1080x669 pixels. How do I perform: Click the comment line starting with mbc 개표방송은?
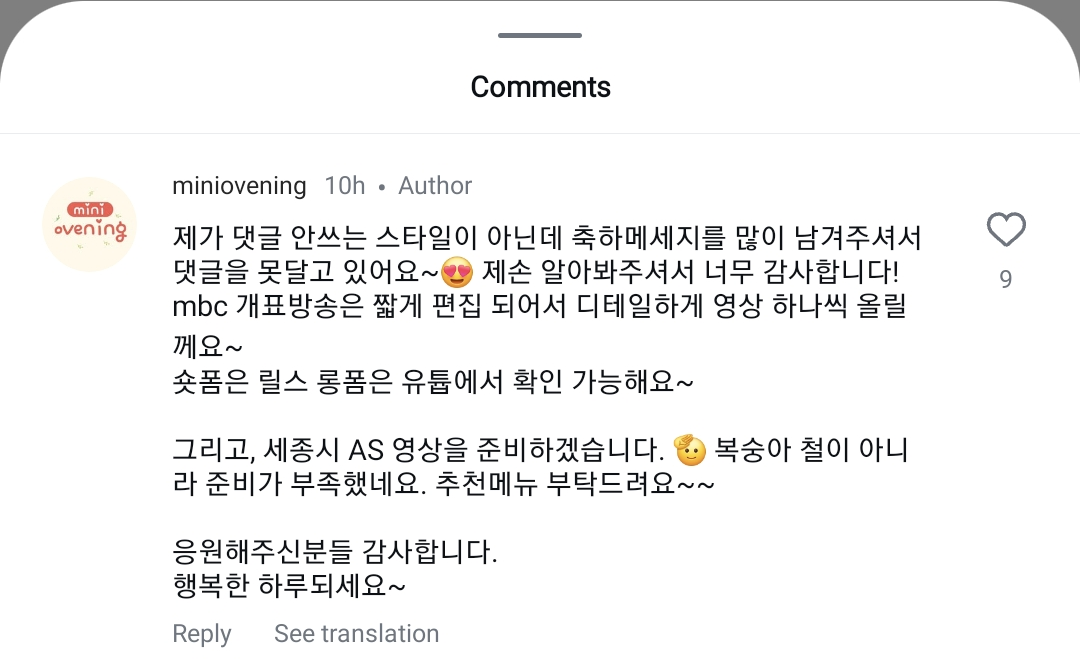click(x=539, y=307)
